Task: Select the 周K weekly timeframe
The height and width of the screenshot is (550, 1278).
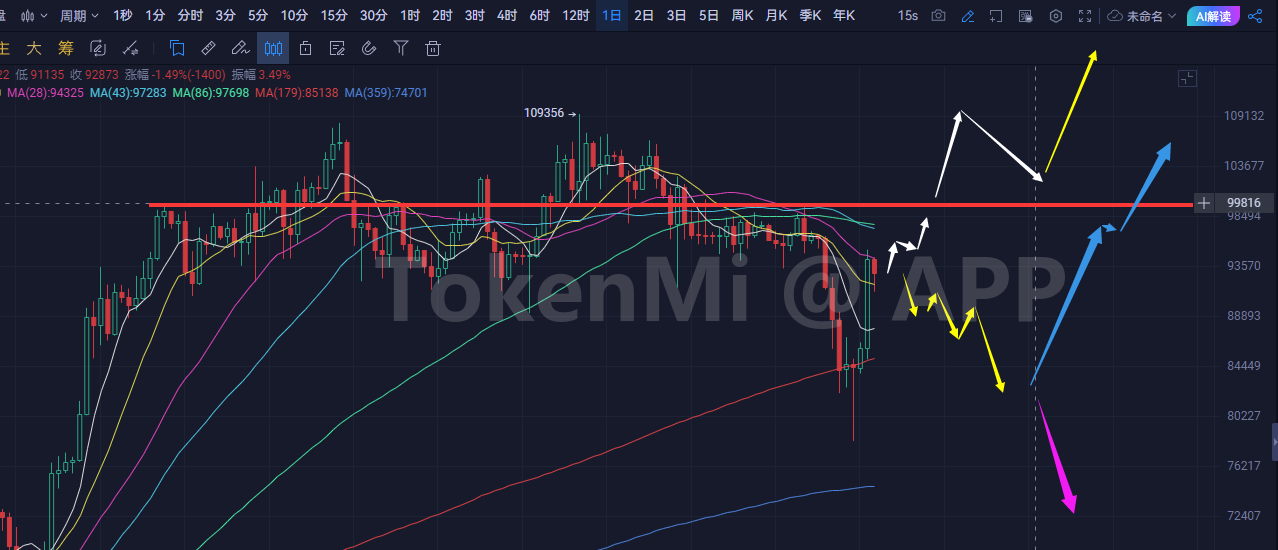Action: (x=741, y=16)
